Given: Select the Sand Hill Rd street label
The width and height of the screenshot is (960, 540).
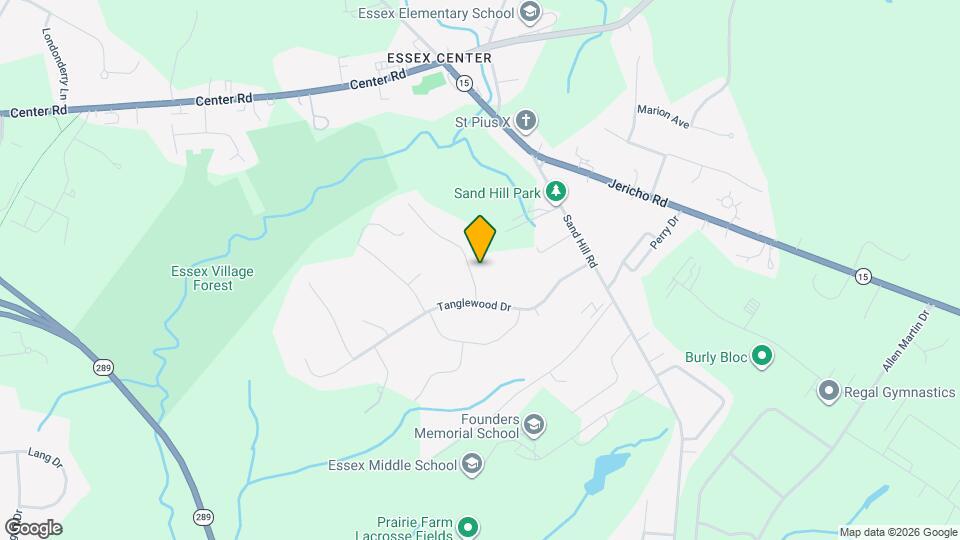Looking at the screenshot, I should click(x=580, y=241).
